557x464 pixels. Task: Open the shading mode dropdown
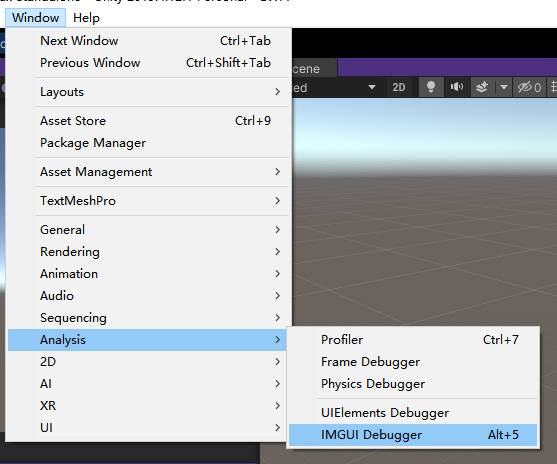pos(335,87)
